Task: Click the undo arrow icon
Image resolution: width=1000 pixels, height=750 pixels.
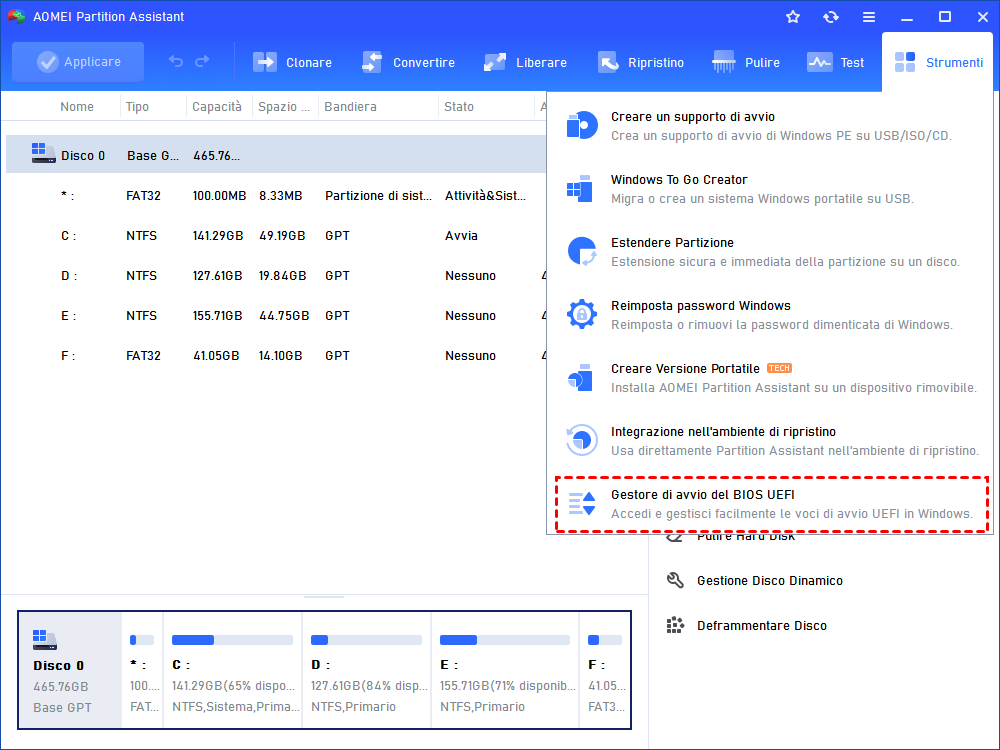Action: tap(176, 62)
